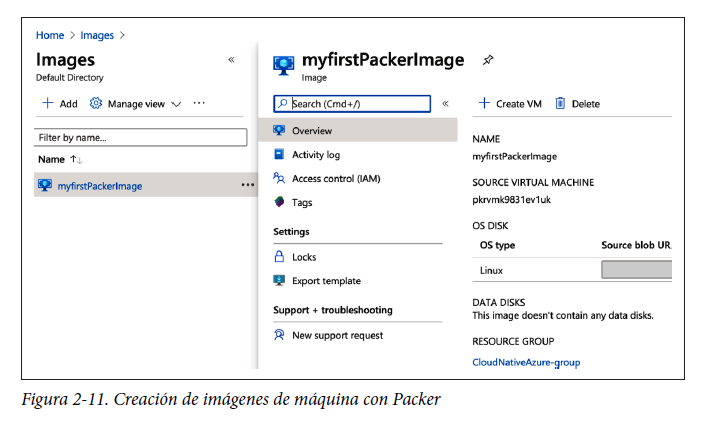The width and height of the screenshot is (707, 421).
Task: Open more options for myfirstPackerImage row
Action: 247,185
